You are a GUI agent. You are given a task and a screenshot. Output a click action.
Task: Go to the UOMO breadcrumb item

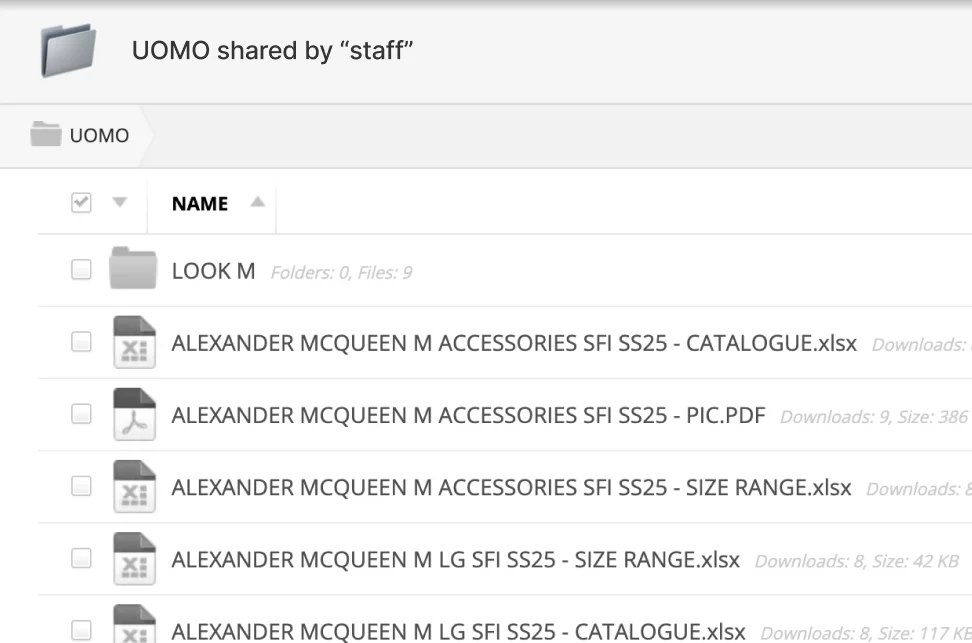(99, 136)
